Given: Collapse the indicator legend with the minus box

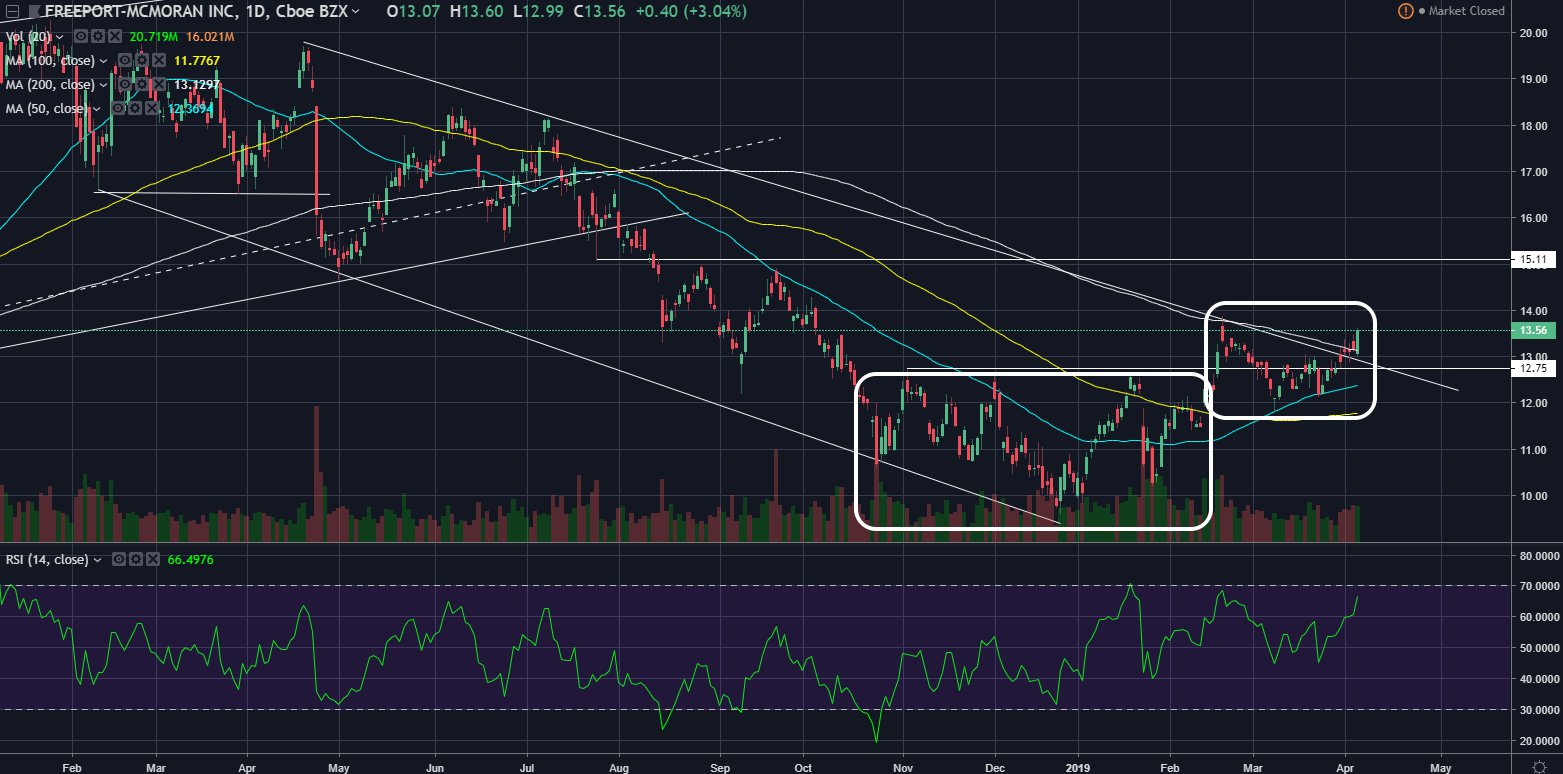Looking at the screenshot, I should (12, 11).
